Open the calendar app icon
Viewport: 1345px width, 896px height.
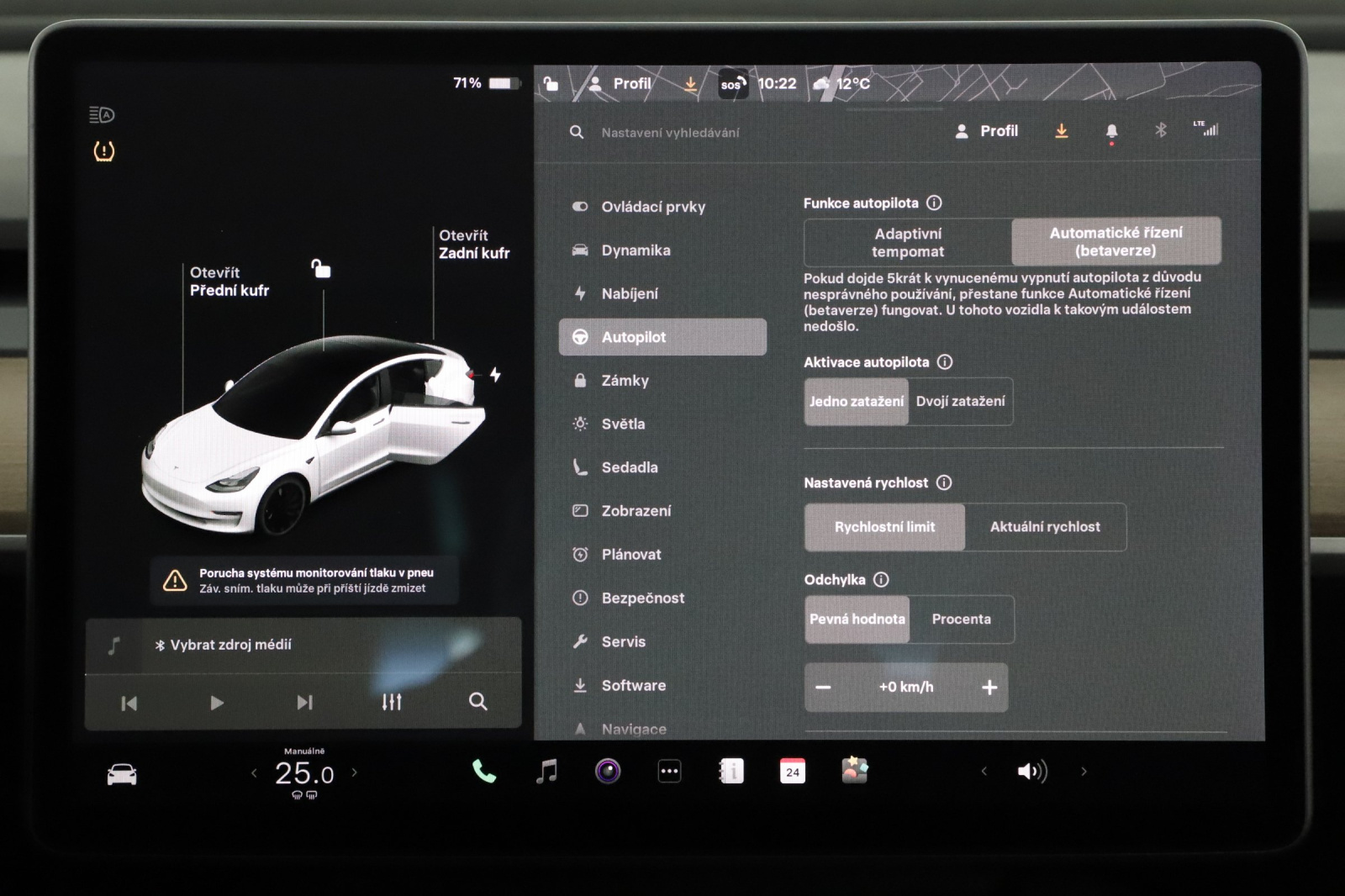click(x=792, y=771)
